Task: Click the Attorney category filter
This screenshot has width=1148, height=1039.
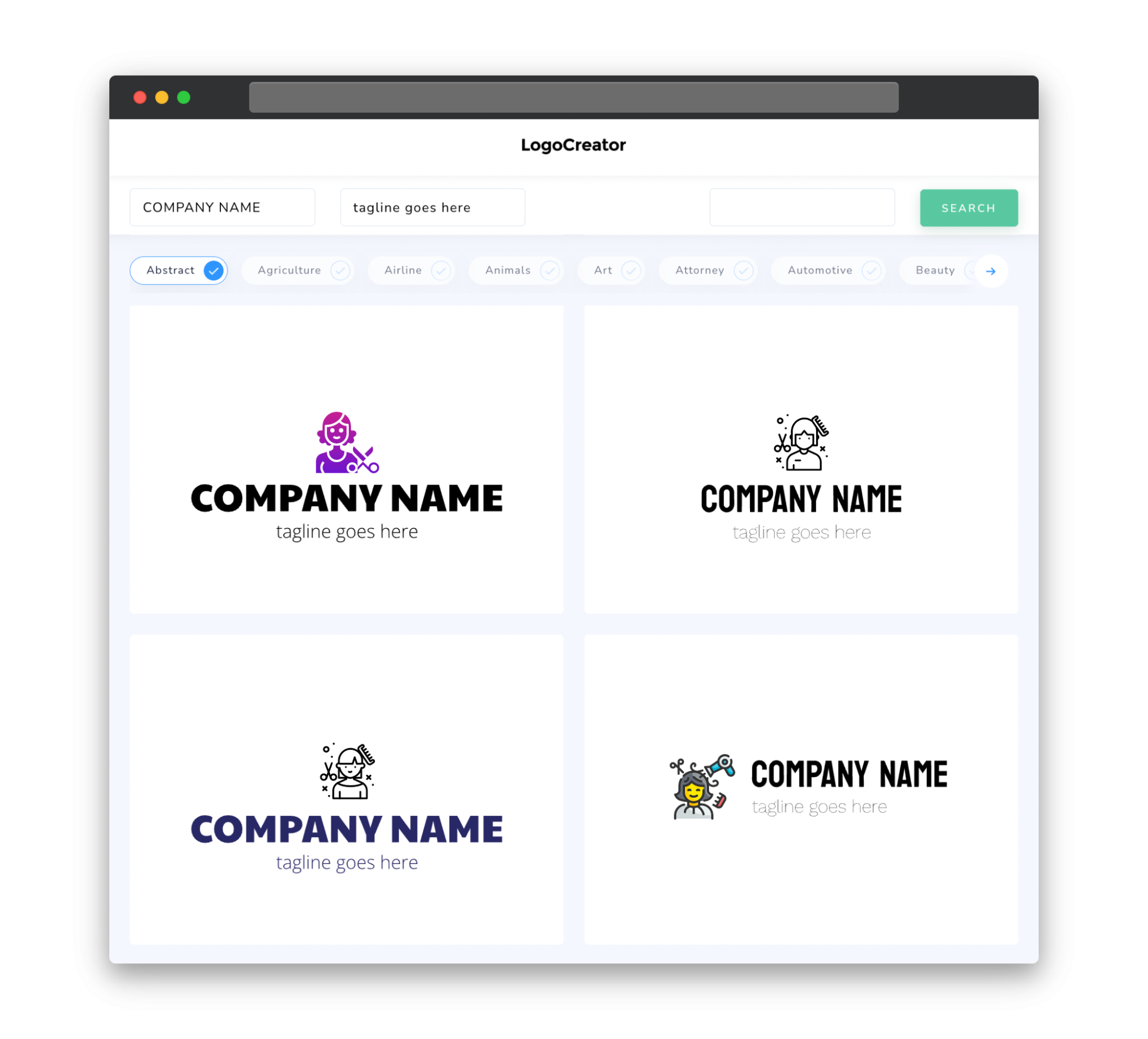Action: point(709,269)
